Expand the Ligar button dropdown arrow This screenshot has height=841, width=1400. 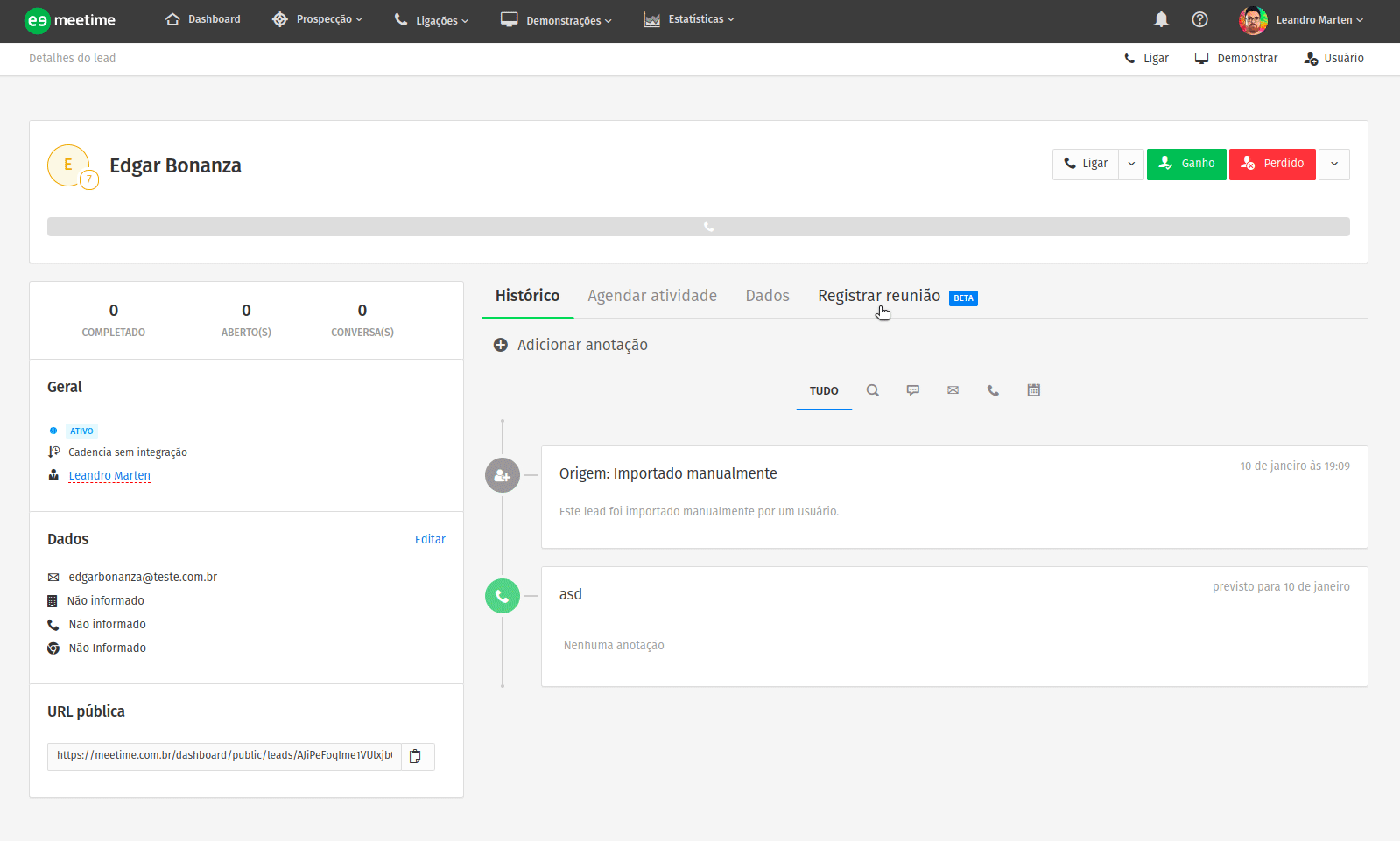click(1131, 164)
